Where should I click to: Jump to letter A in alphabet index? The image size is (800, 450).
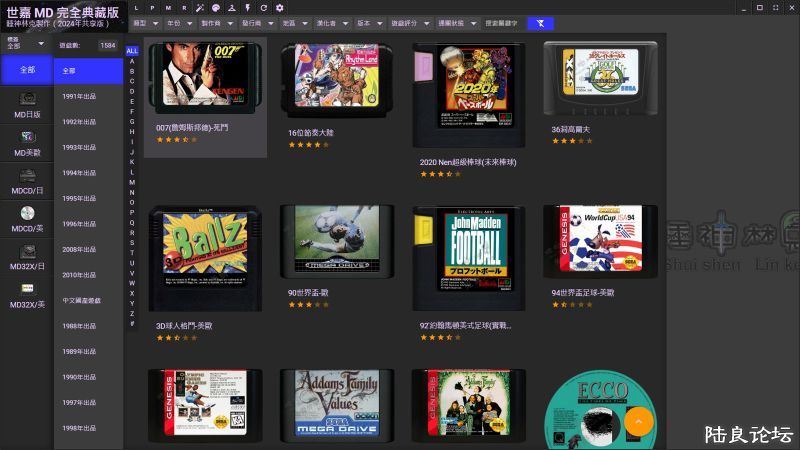132,61
